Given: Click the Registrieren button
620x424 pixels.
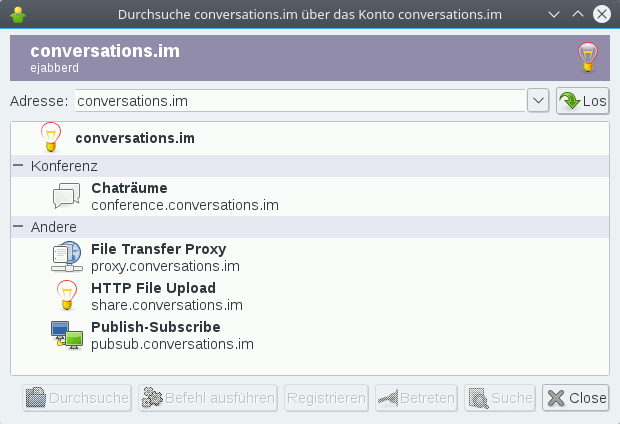Looking at the screenshot, I should [326, 398].
